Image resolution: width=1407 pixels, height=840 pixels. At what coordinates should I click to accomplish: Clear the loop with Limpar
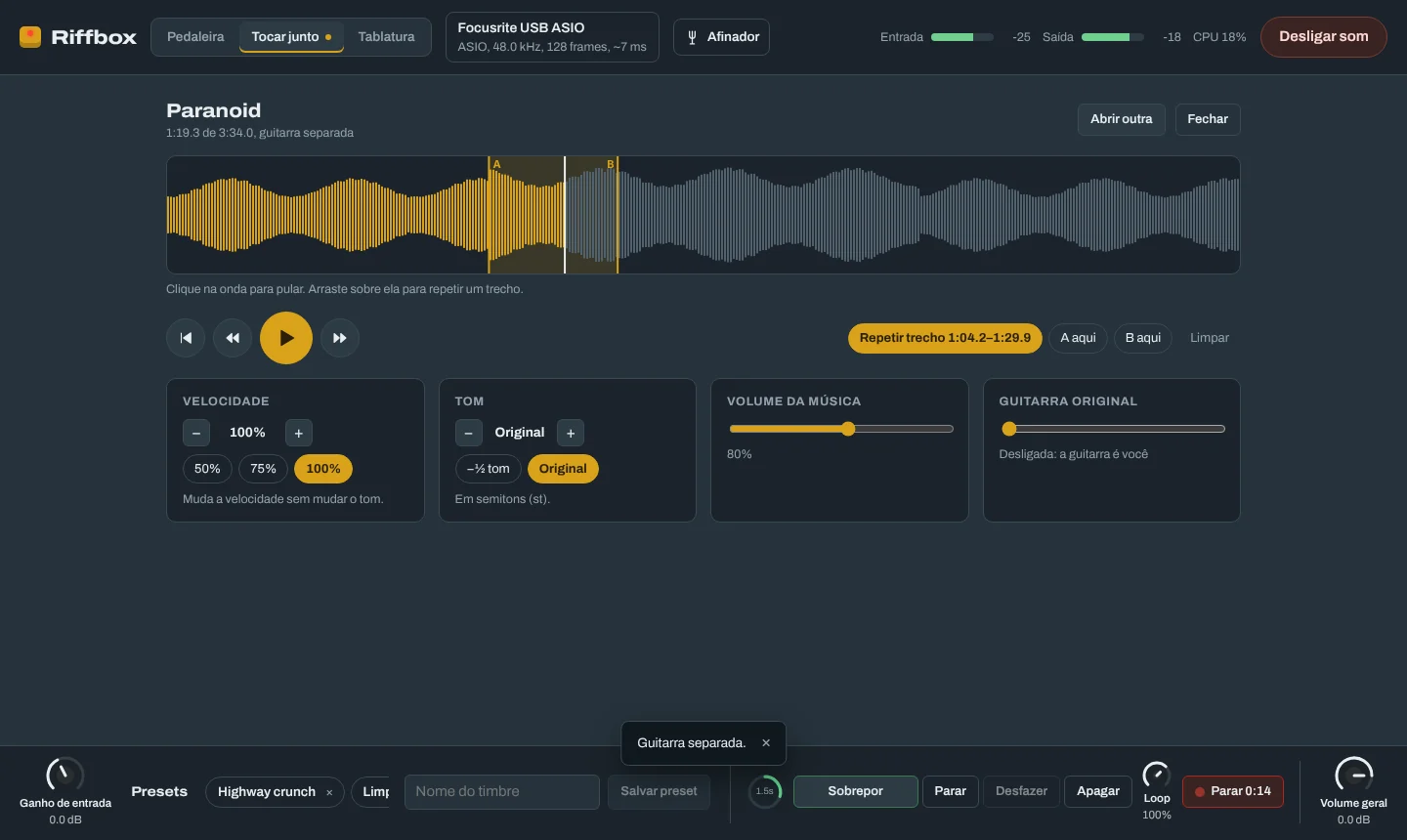click(x=1210, y=338)
